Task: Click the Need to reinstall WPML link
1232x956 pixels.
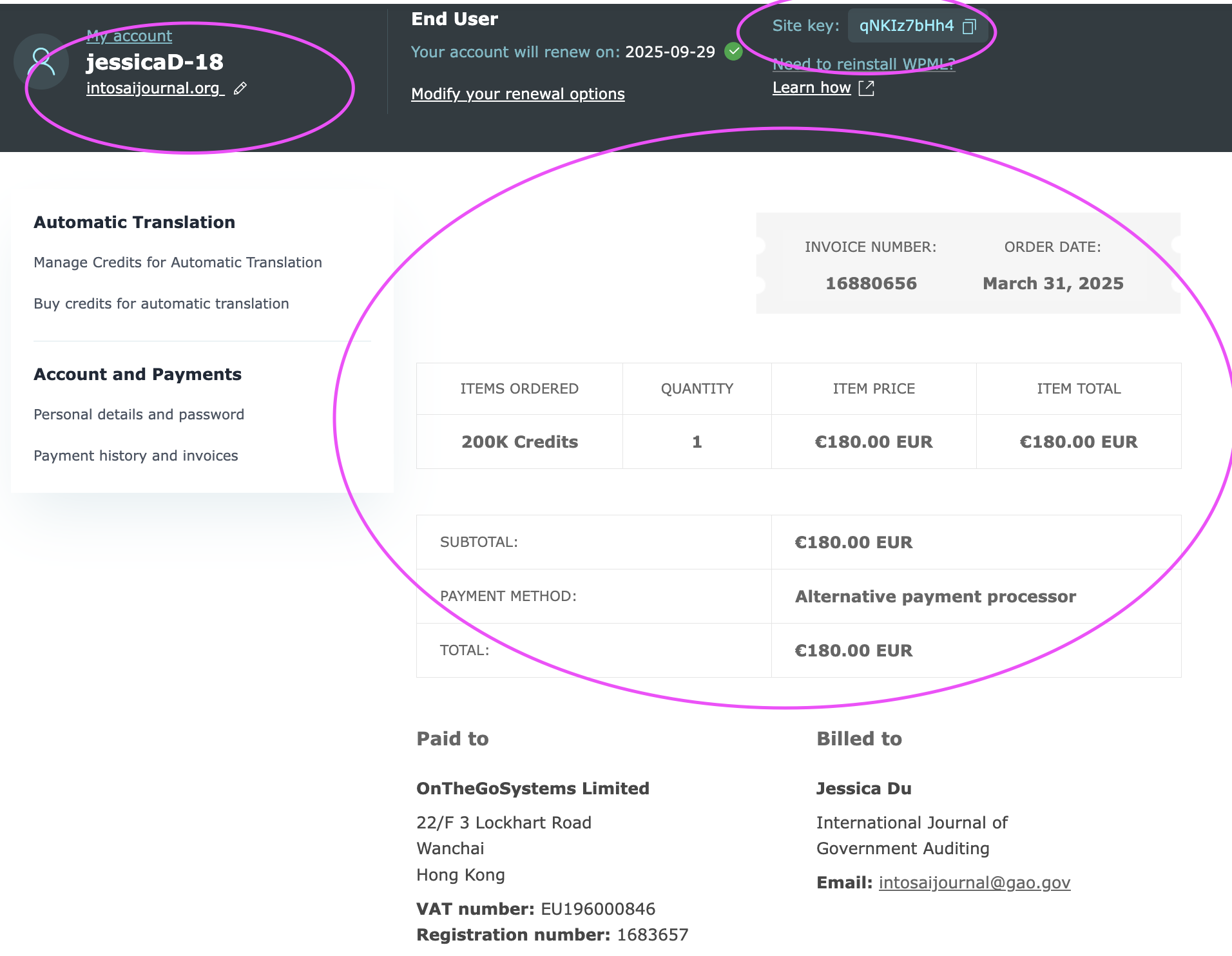Action: click(x=863, y=64)
